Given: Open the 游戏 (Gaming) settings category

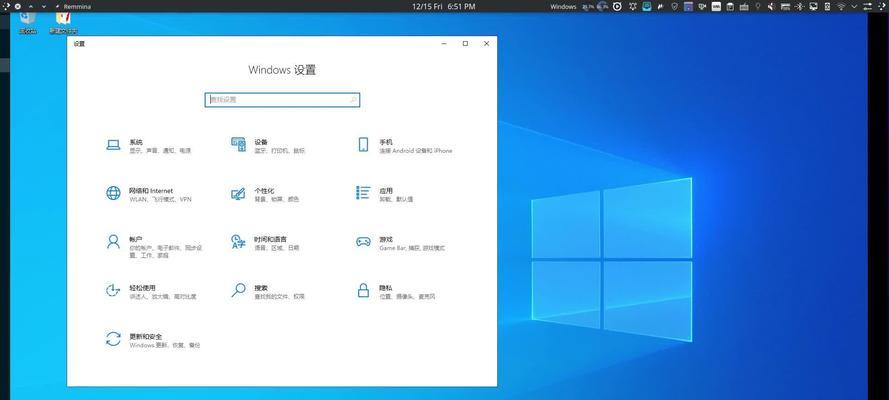Looking at the screenshot, I should point(400,243).
